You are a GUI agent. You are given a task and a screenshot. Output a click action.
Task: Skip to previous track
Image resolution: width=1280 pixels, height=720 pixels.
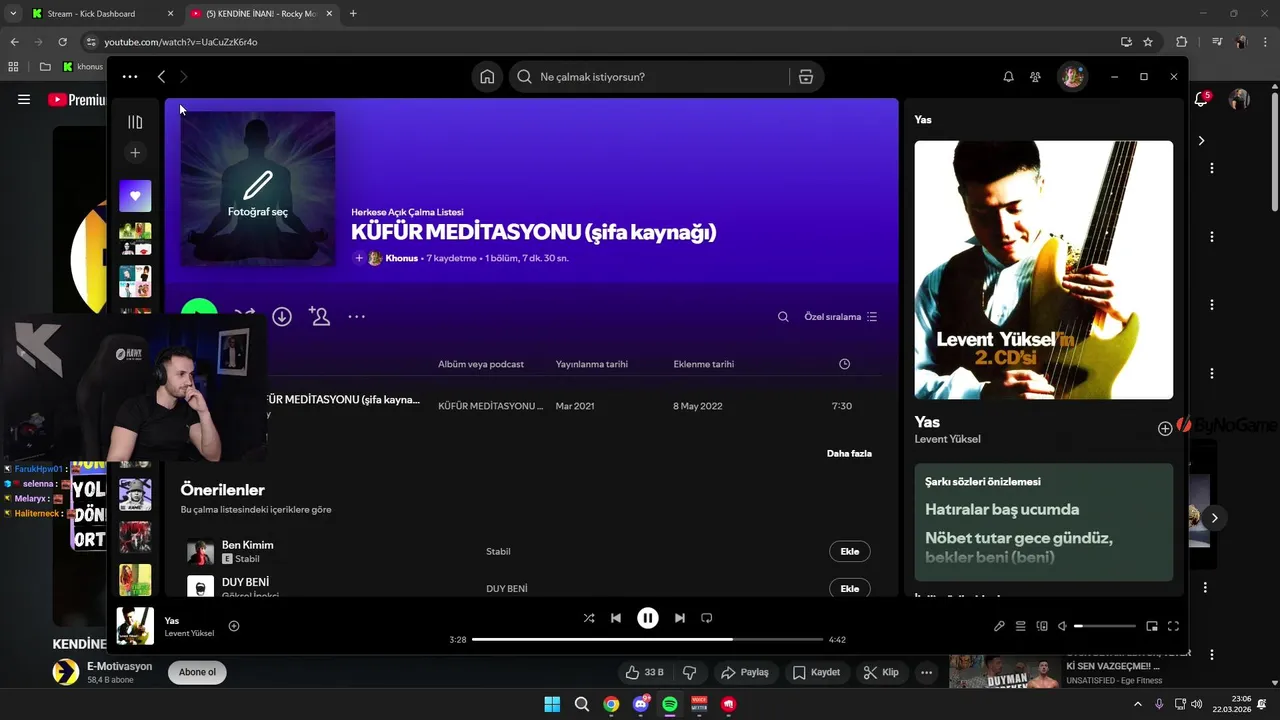coord(616,618)
